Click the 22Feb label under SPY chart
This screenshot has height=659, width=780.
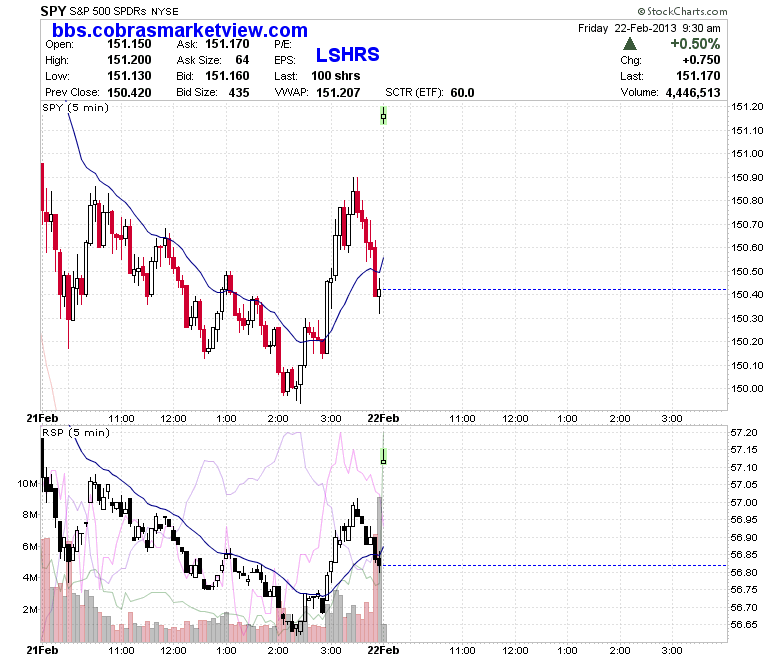(x=383, y=418)
